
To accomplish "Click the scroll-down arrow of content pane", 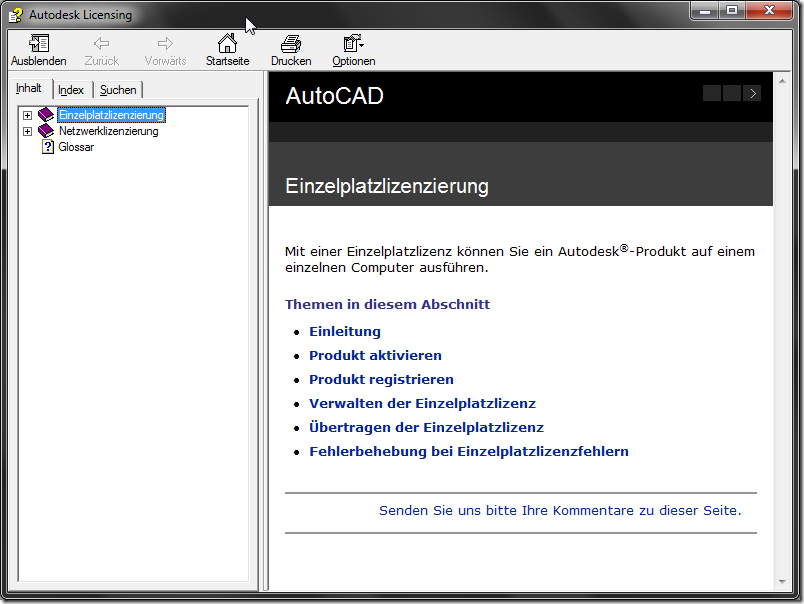I will coord(782,581).
